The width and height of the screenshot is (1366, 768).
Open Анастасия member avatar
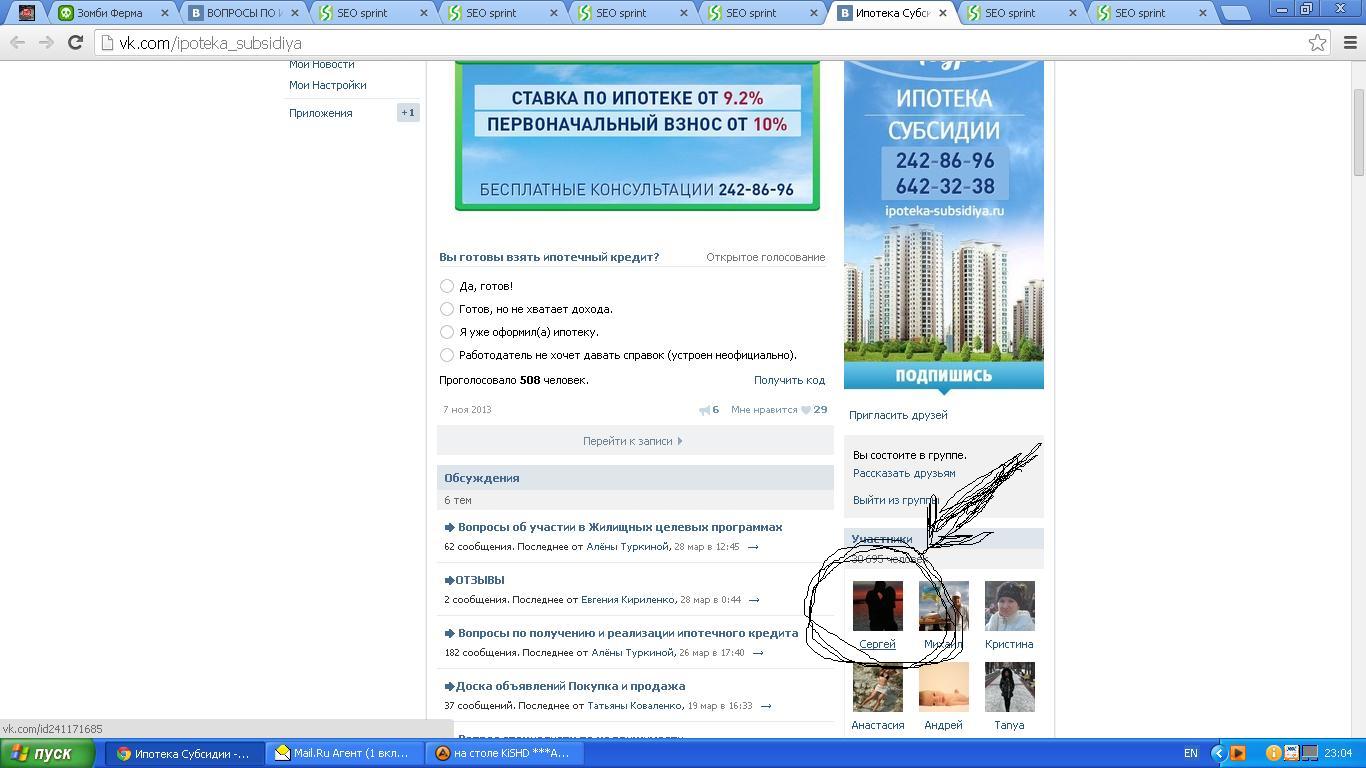[x=878, y=687]
